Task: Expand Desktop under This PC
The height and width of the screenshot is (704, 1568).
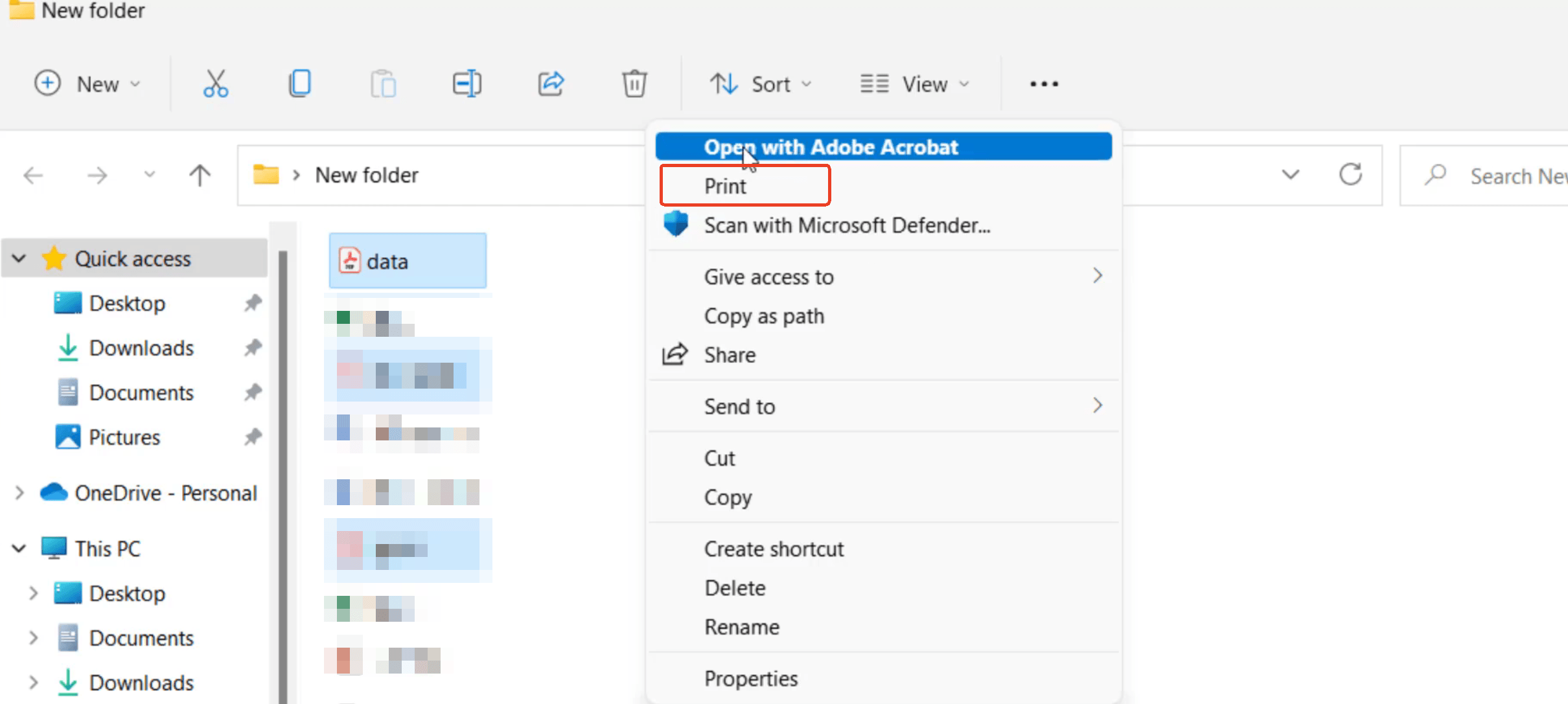Action: click(33, 593)
